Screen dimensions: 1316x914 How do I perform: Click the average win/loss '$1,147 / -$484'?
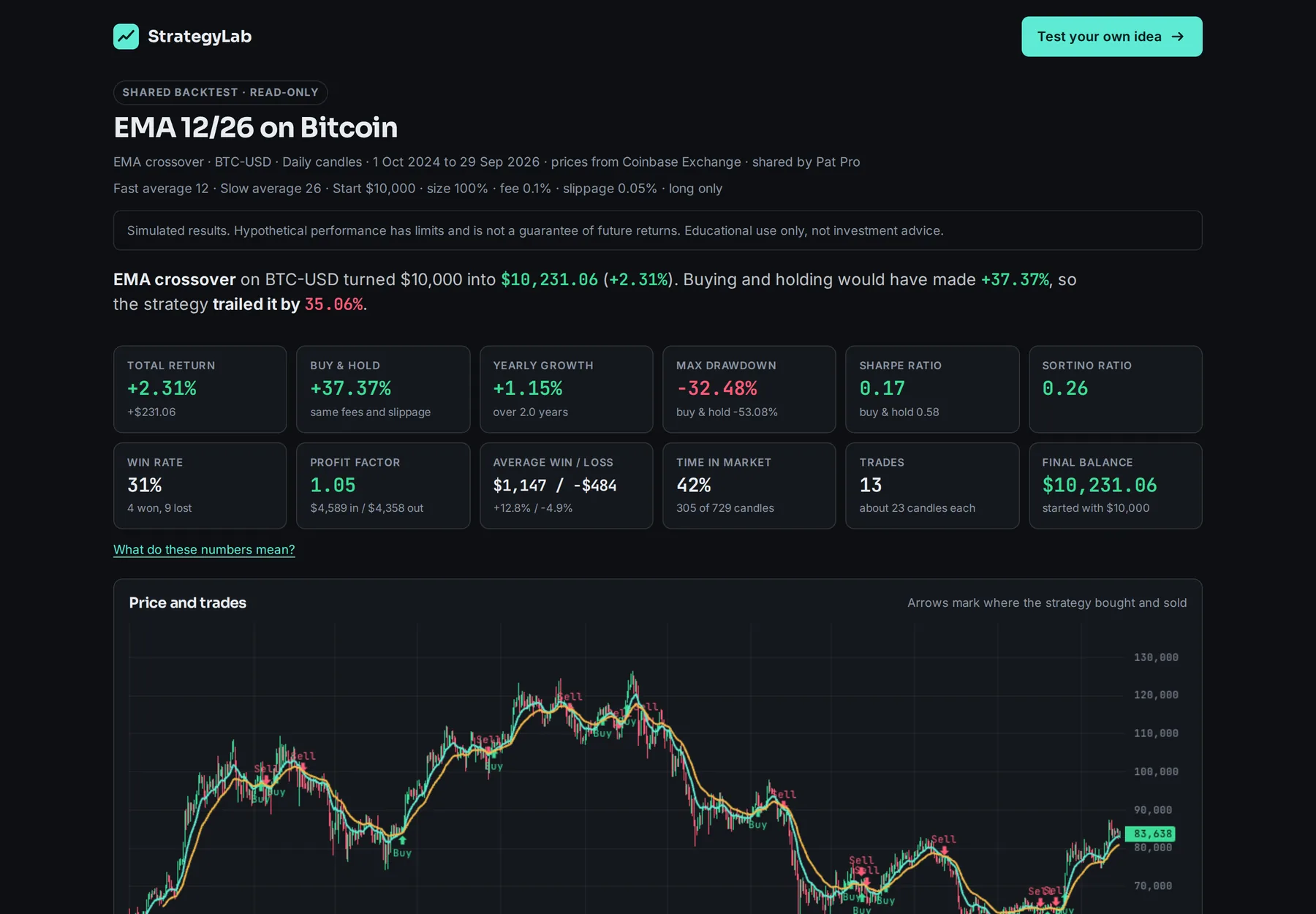click(x=554, y=486)
